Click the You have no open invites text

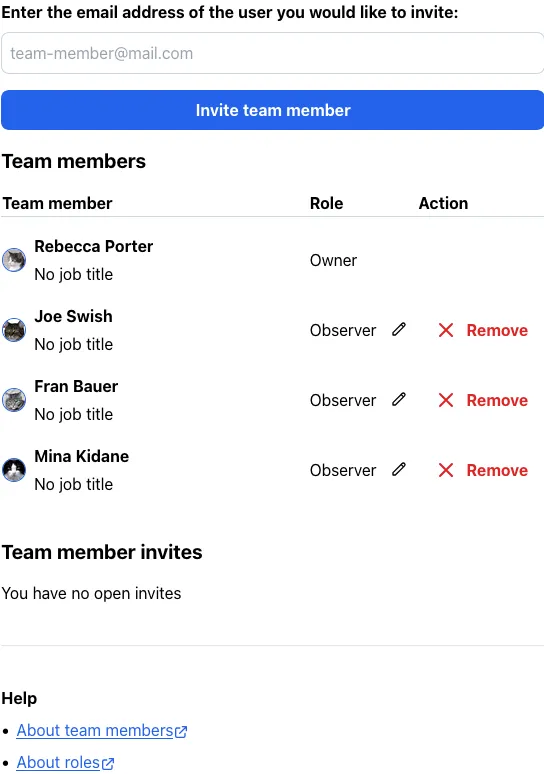[x=91, y=593]
